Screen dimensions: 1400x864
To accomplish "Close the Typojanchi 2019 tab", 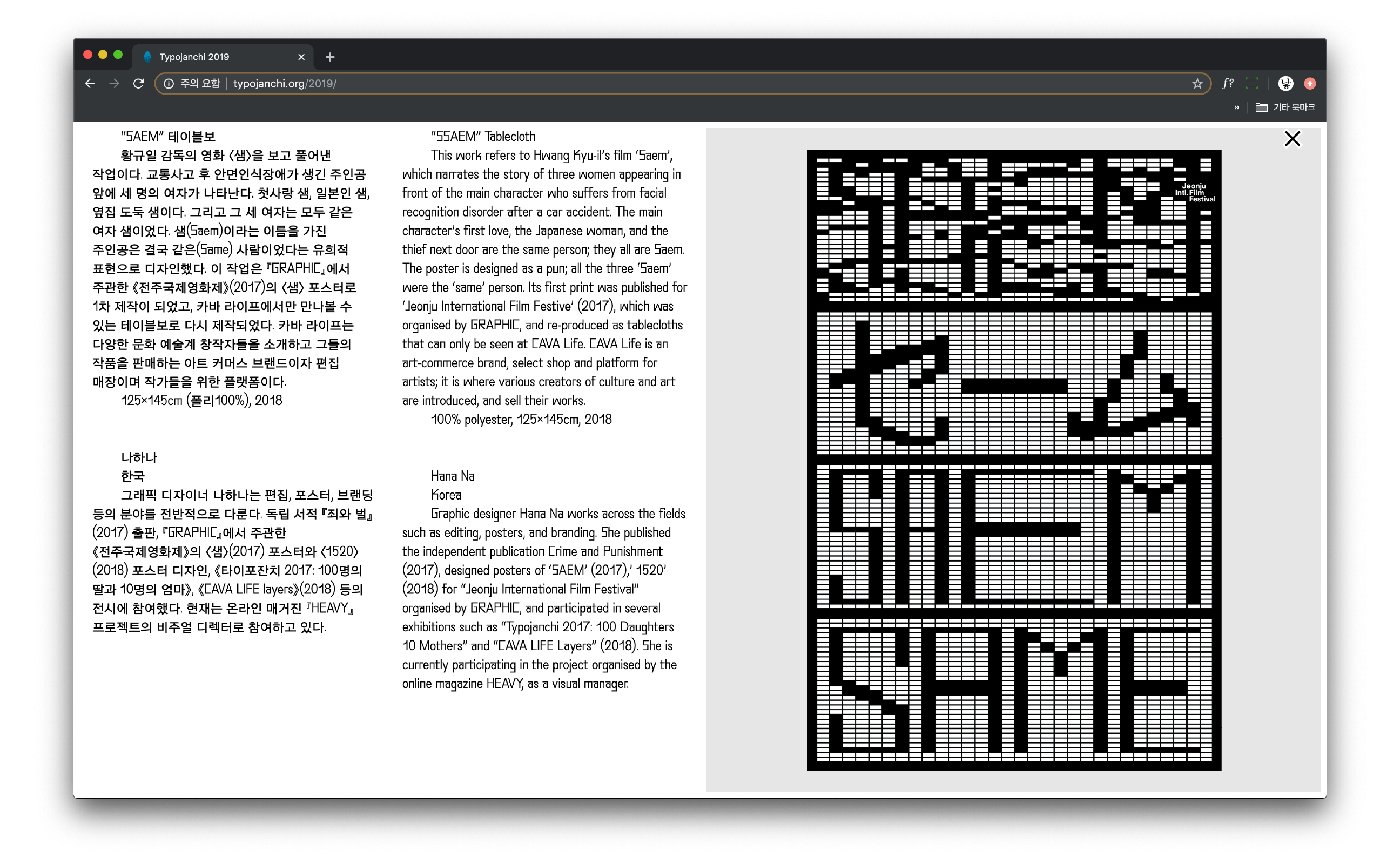I will (301, 57).
